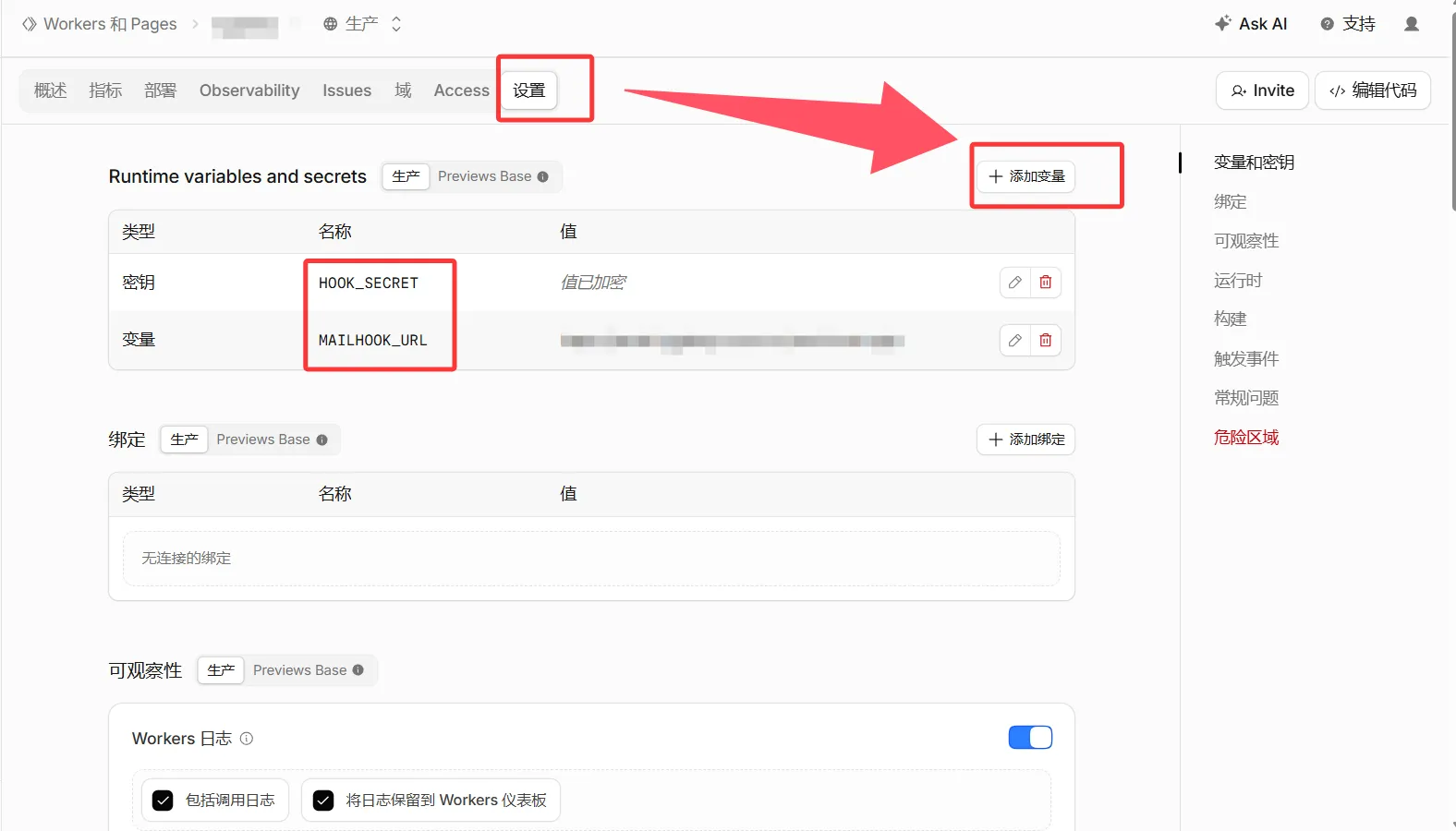
Task: Click the 添加变量 button
Action: [x=1025, y=176]
